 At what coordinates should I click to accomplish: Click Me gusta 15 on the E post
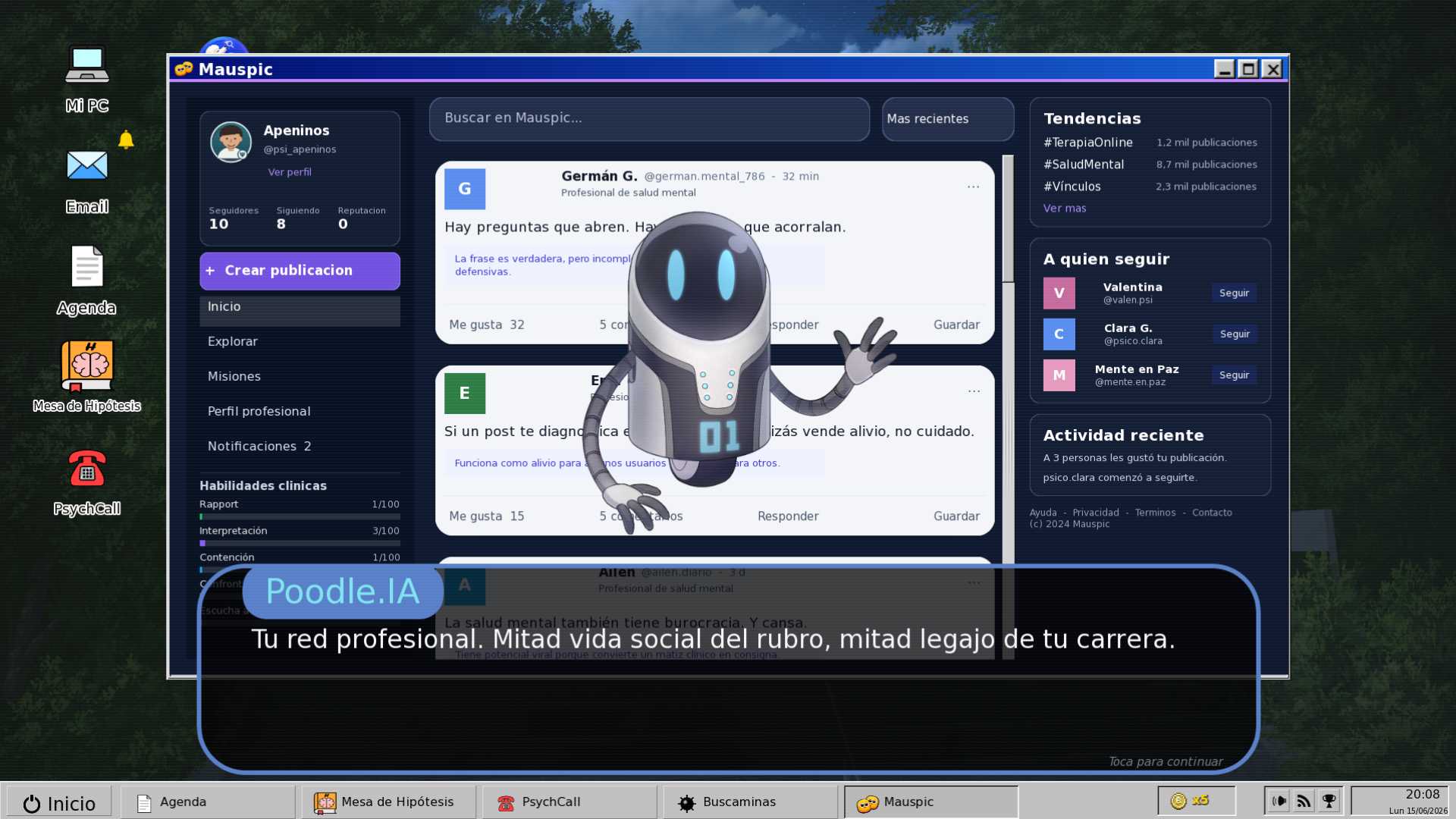point(487,516)
